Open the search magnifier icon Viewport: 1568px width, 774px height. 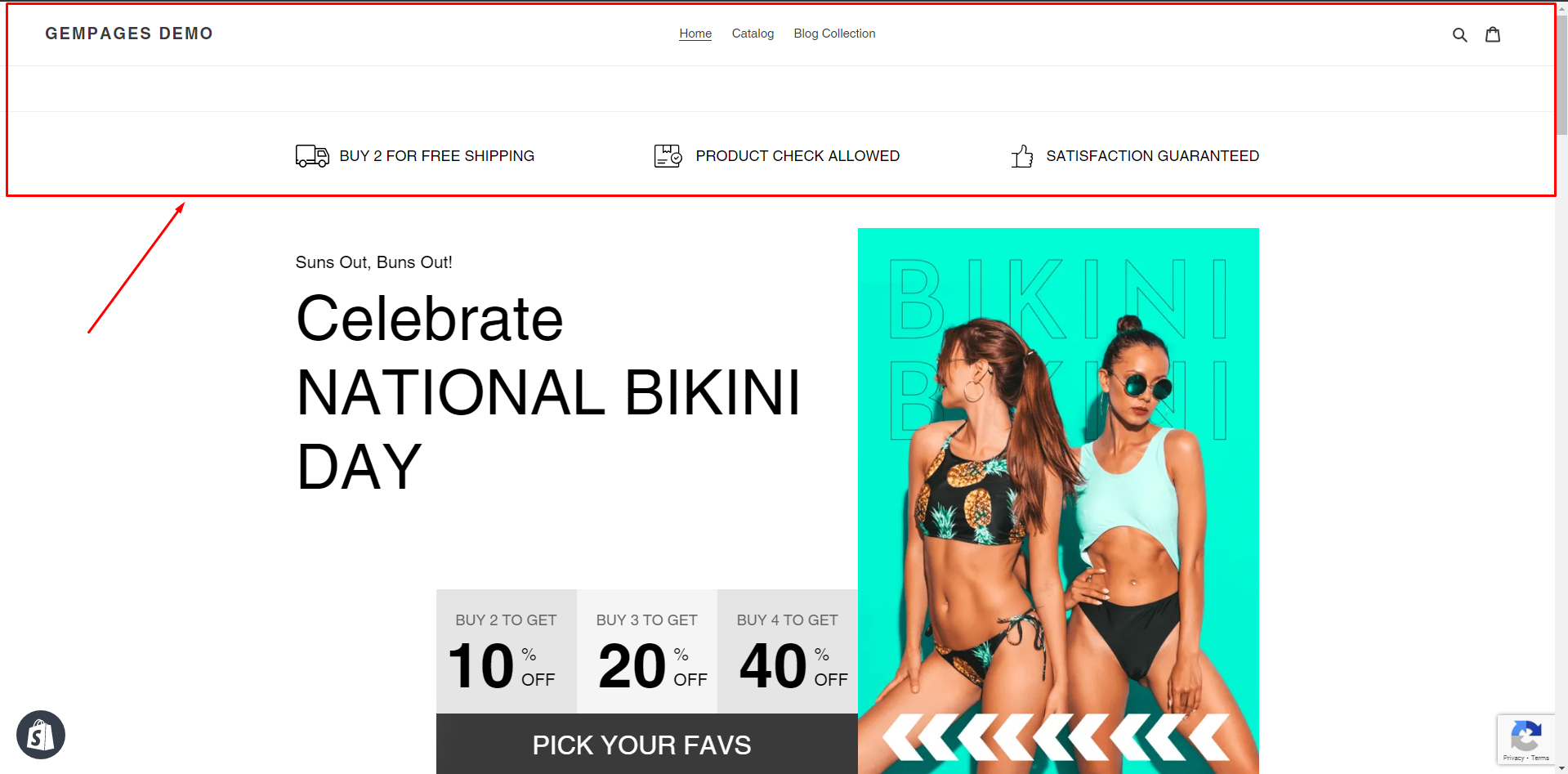pos(1459,34)
